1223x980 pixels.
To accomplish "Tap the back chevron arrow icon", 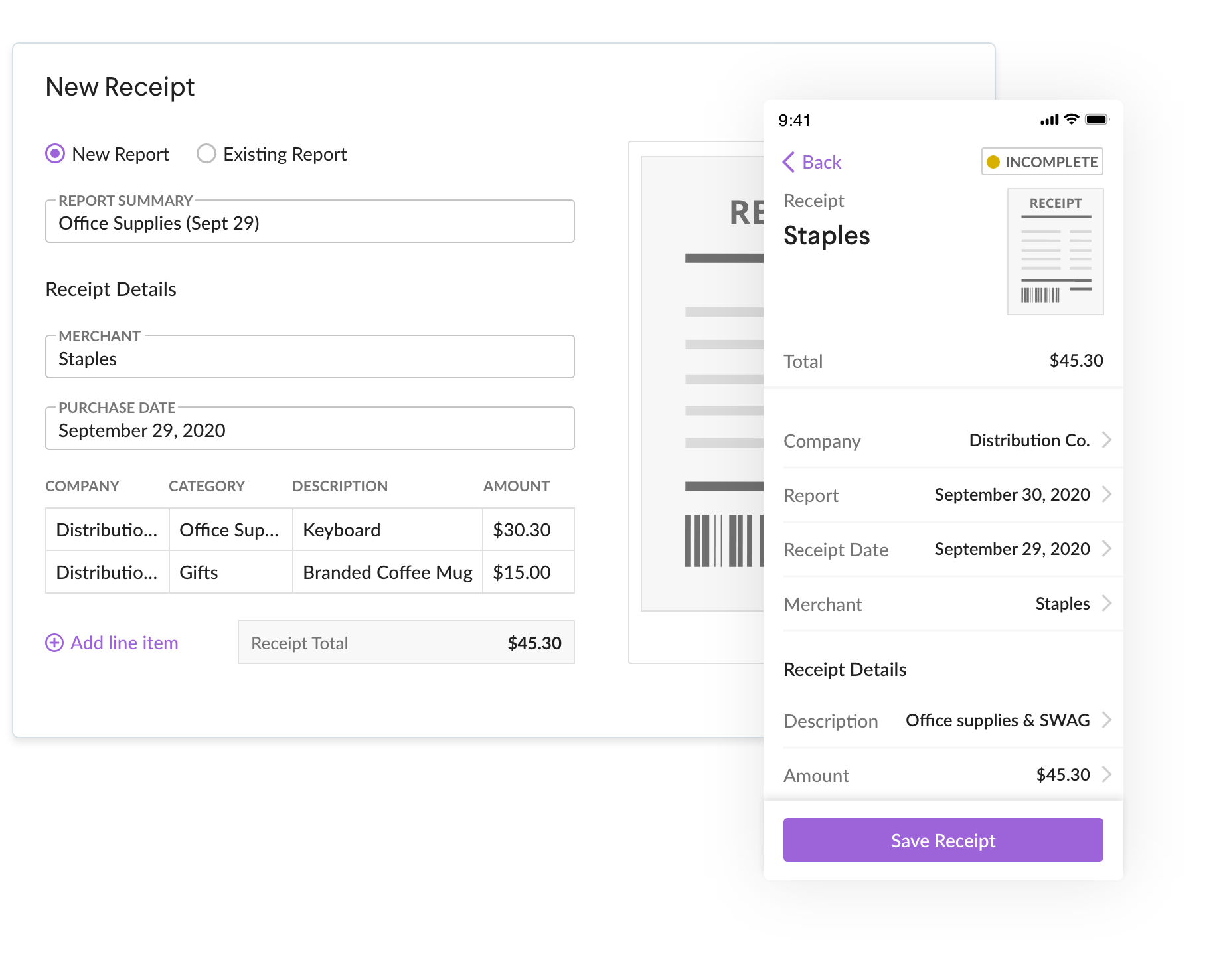I will (x=789, y=162).
